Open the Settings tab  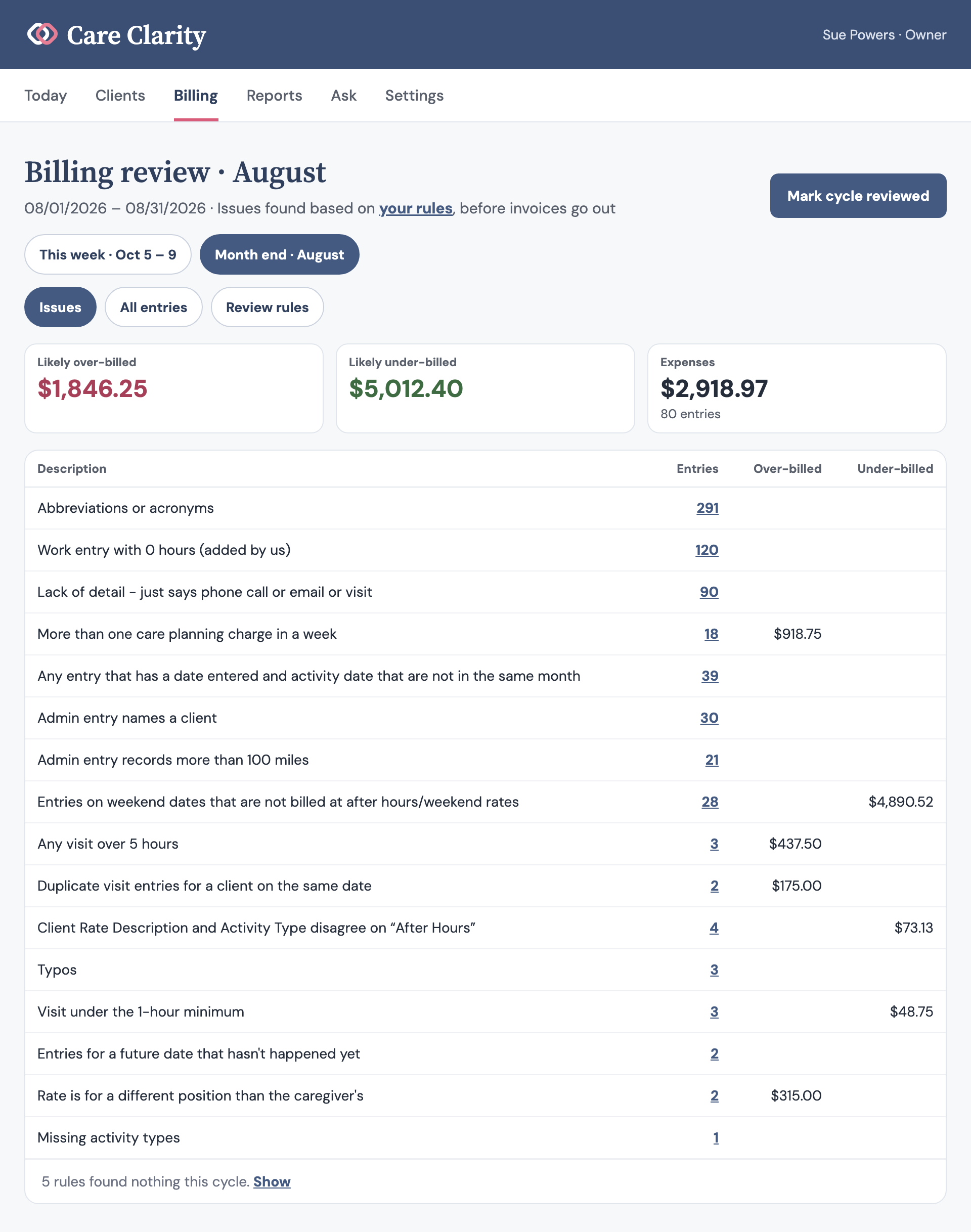[x=414, y=96]
